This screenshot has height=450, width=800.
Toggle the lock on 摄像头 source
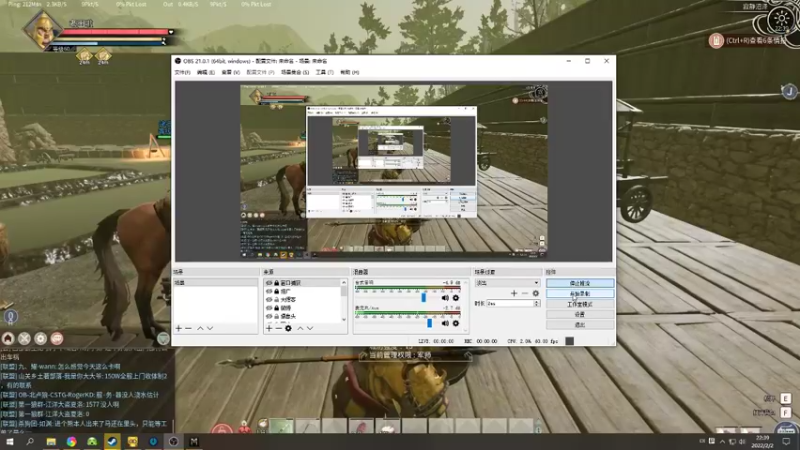(277, 316)
